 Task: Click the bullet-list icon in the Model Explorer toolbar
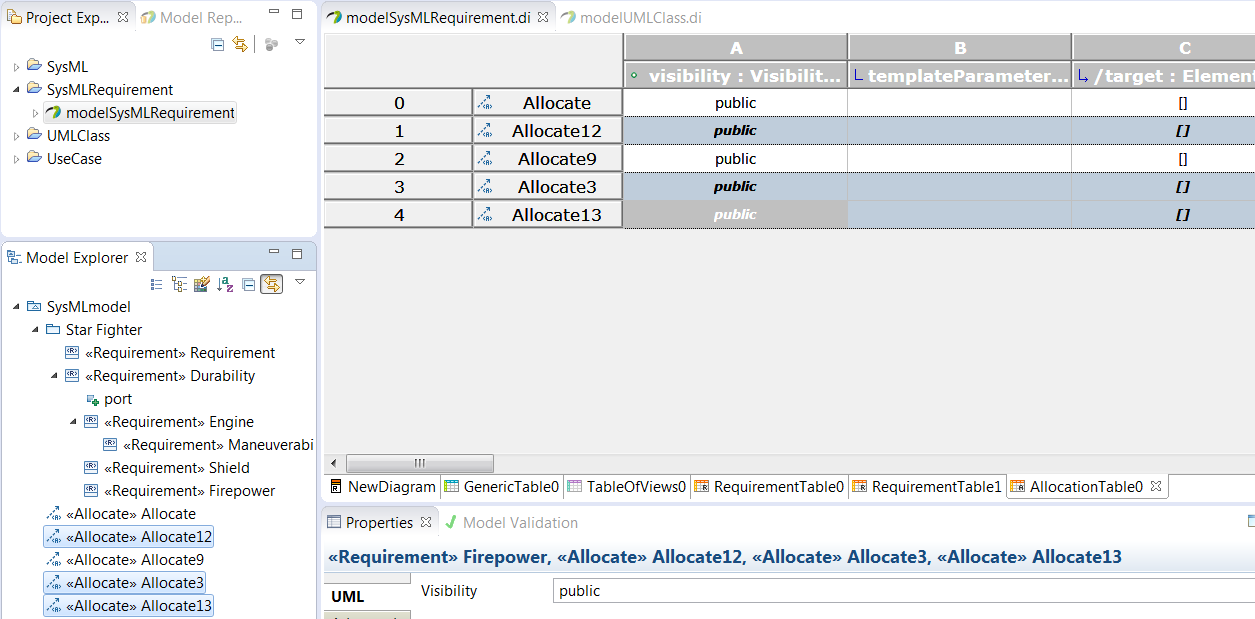pyautogui.click(x=157, y=284)
